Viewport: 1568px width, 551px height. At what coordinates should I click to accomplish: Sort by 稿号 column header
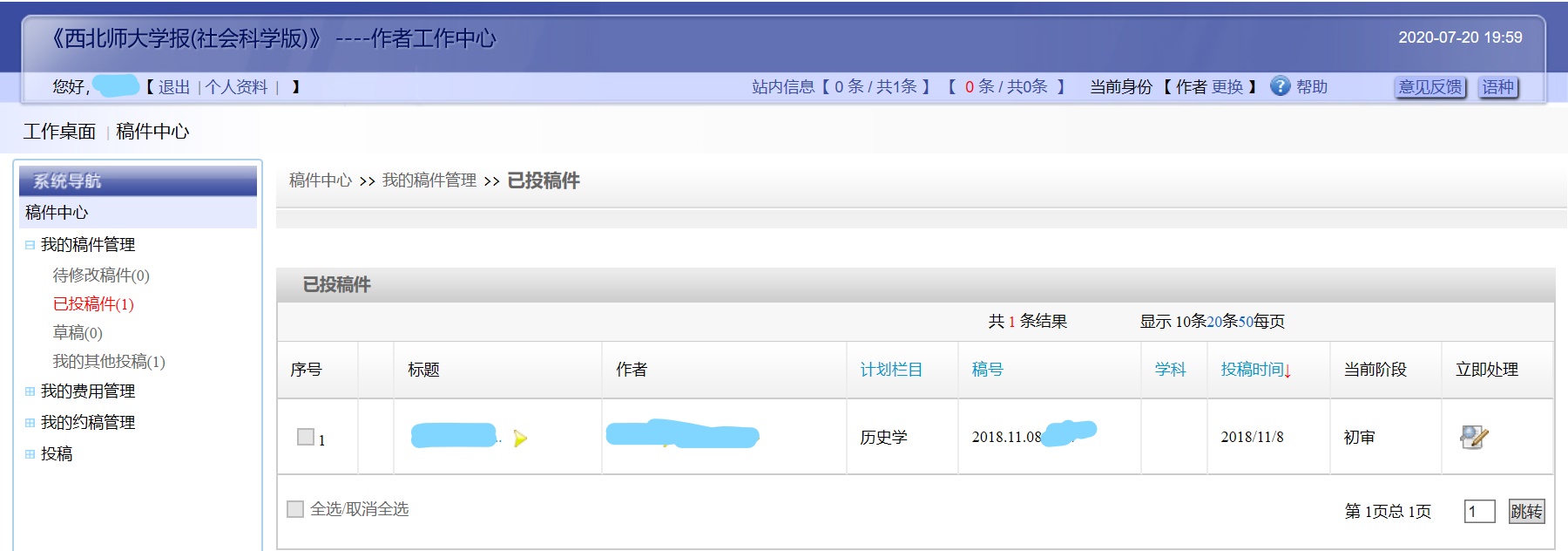[x=988, y=370]
